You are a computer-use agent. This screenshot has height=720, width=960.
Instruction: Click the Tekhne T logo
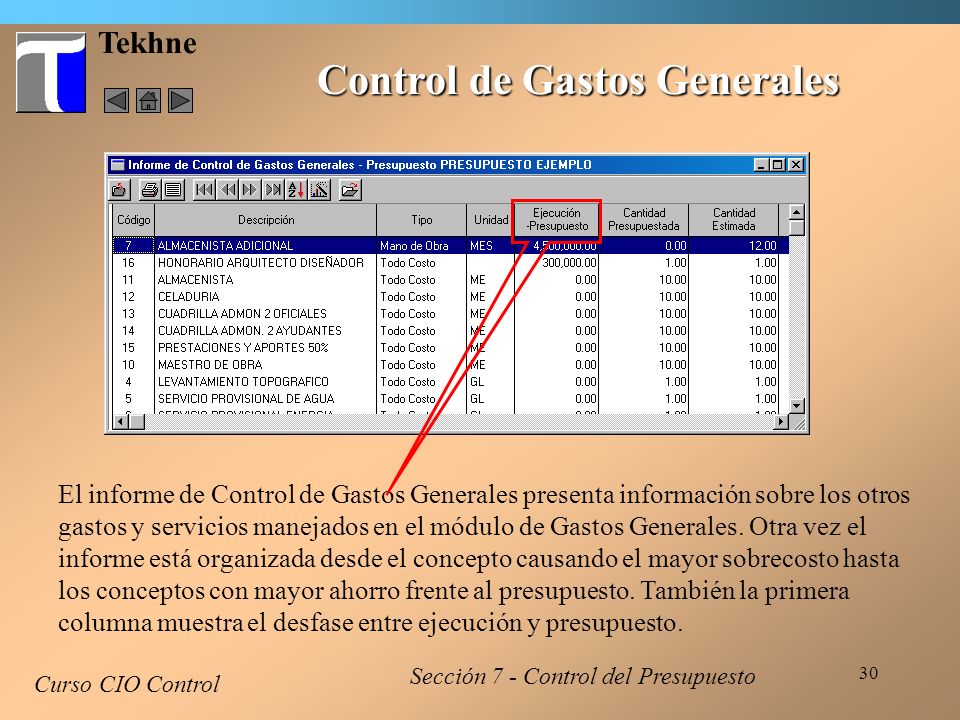click(x=51, y=72)
